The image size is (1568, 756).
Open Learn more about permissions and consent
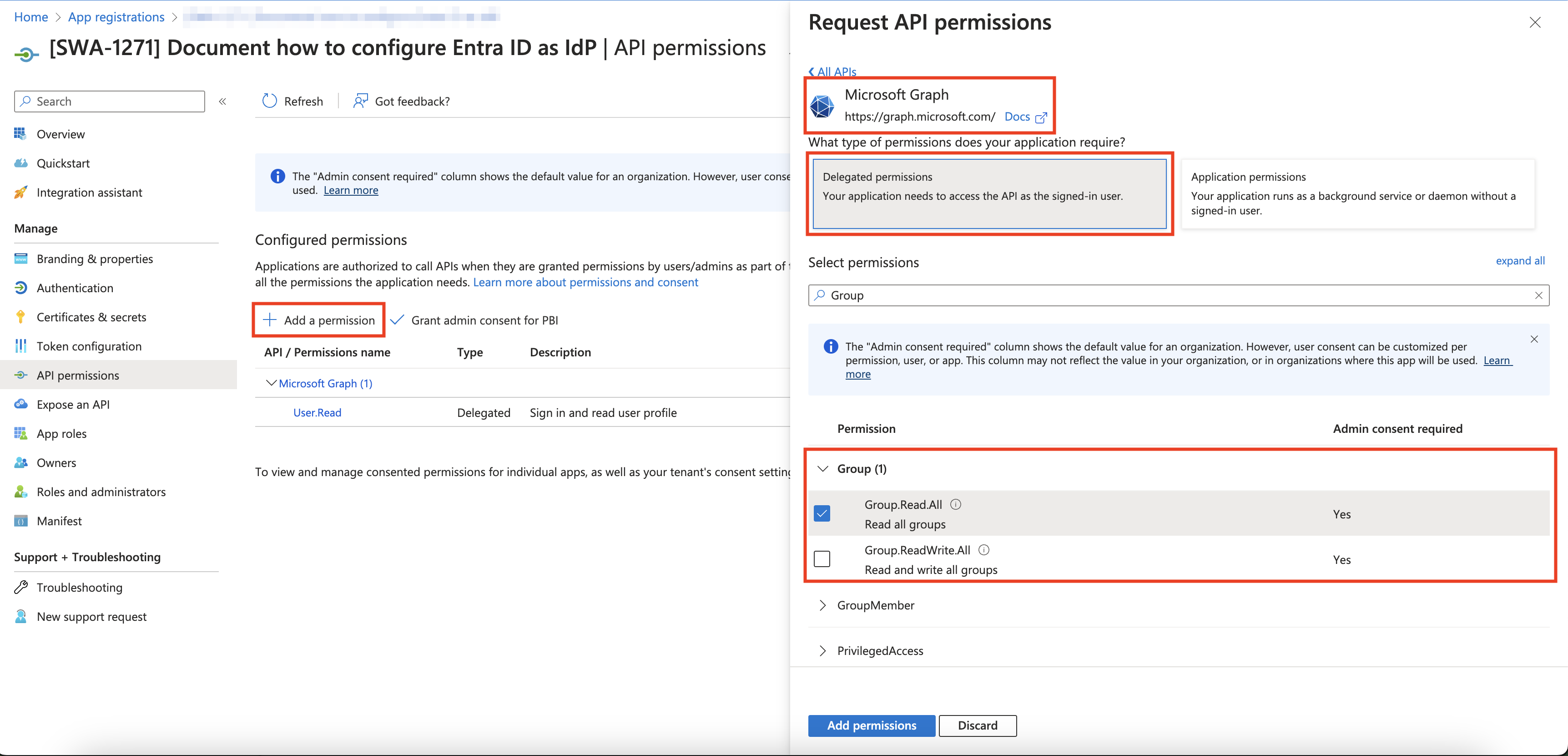(585, 282)
